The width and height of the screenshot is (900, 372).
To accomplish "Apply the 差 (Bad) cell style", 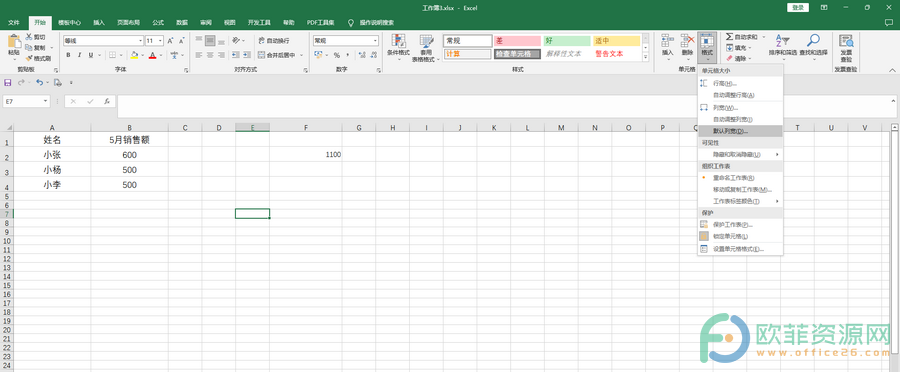I will point(517,41).
